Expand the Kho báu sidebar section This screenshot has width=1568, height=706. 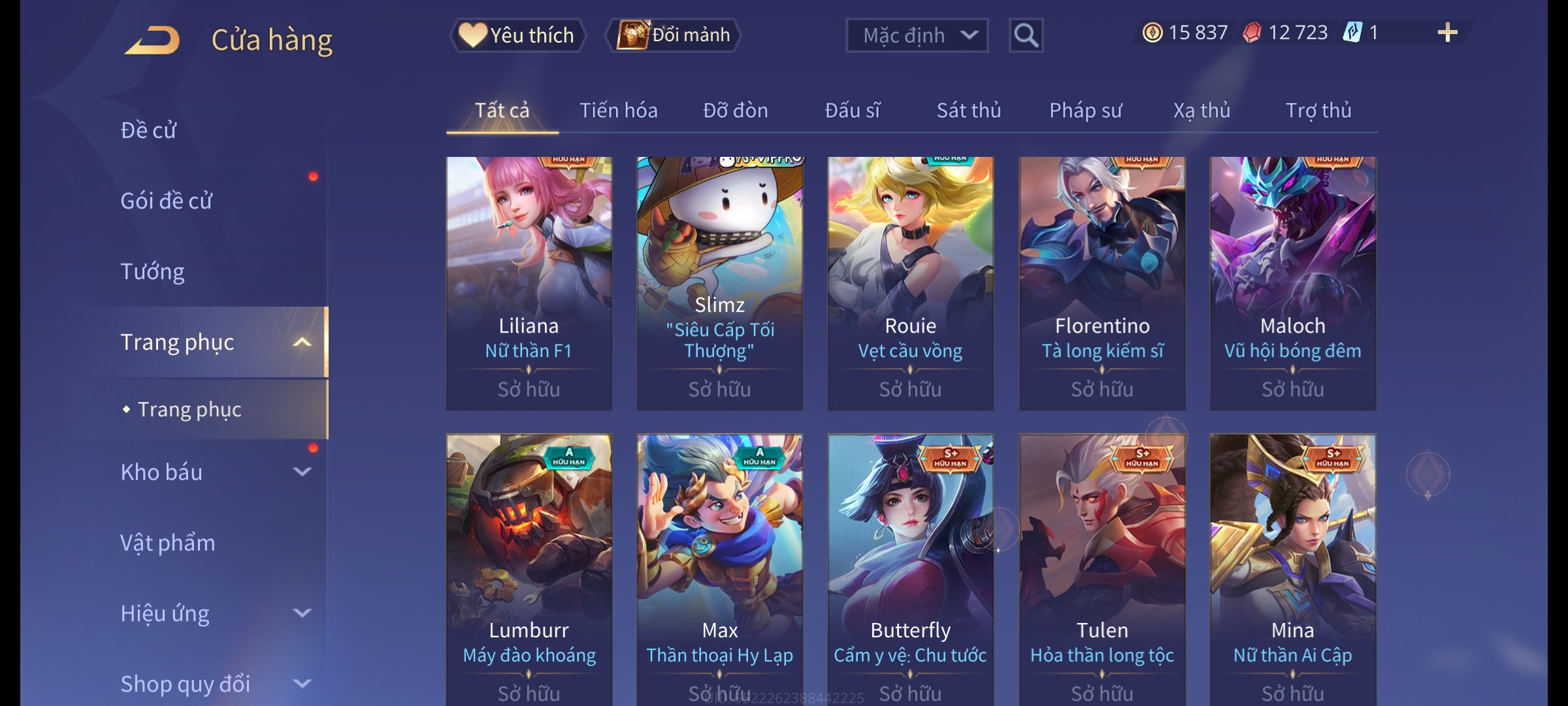tap(302, 472)
